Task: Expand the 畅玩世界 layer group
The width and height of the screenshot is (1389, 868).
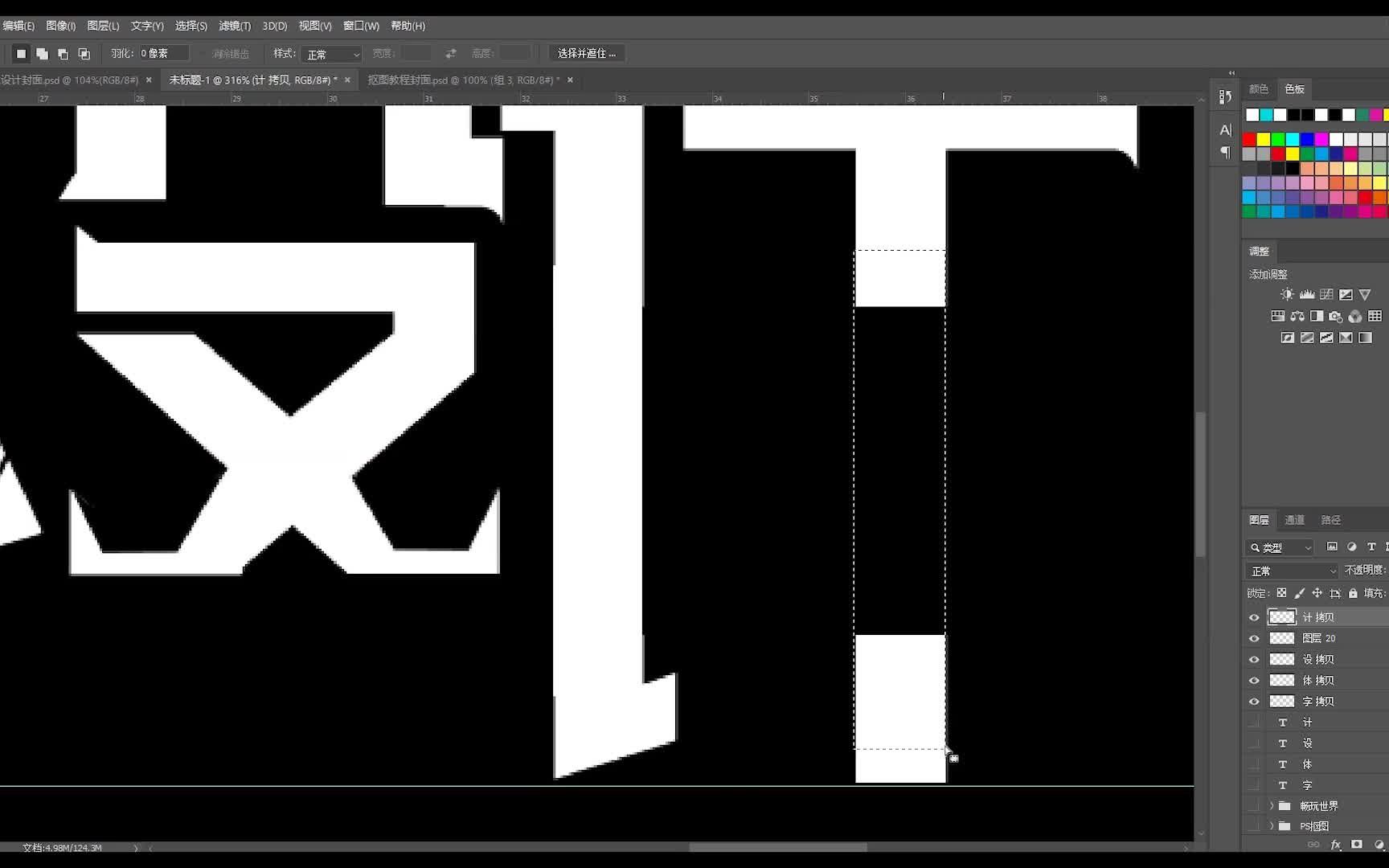Action: coord(1272,805)
